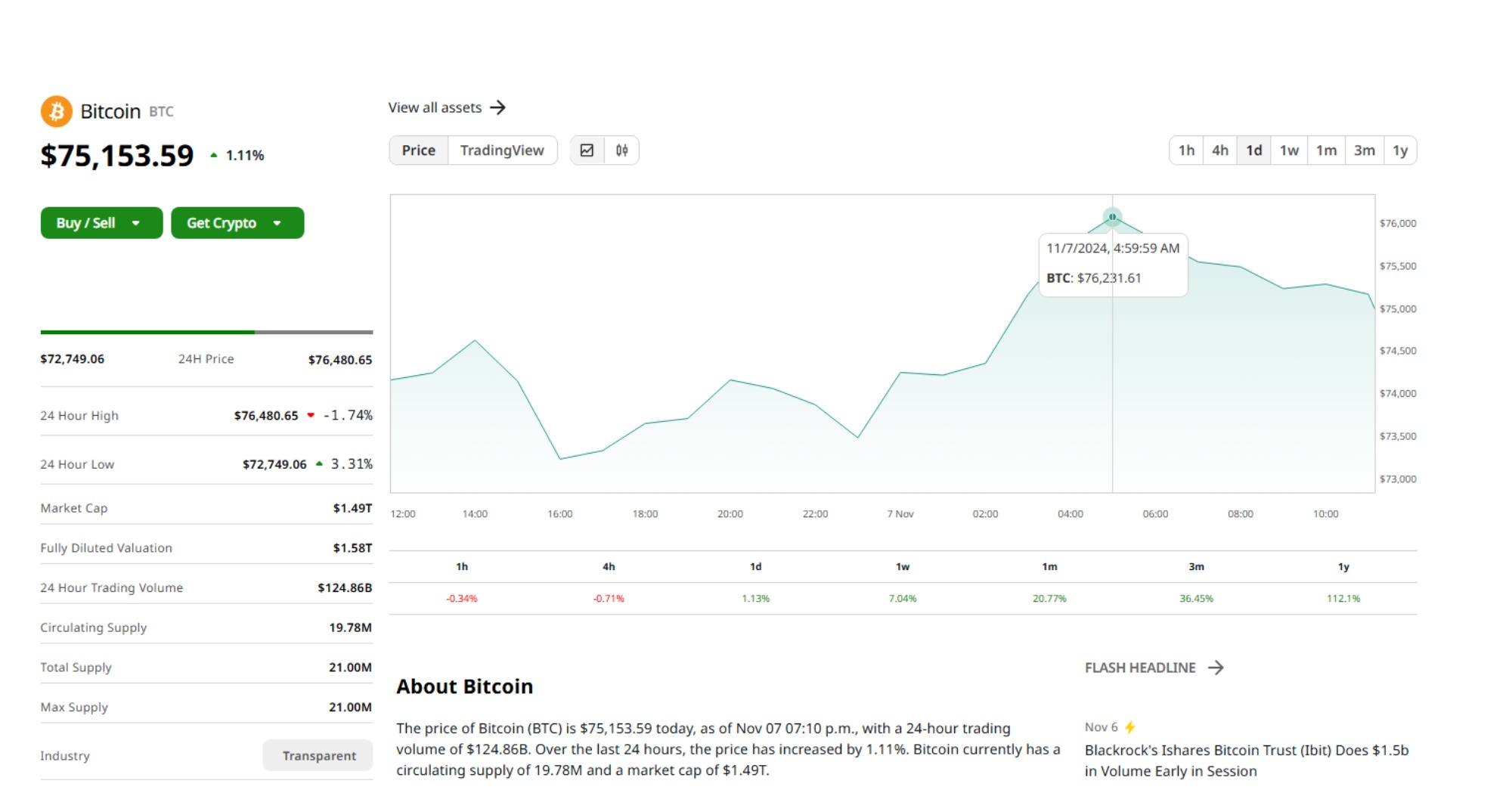Click the 1y performance value 112.1%
1512x790 pixels.
coord(1343,598)
